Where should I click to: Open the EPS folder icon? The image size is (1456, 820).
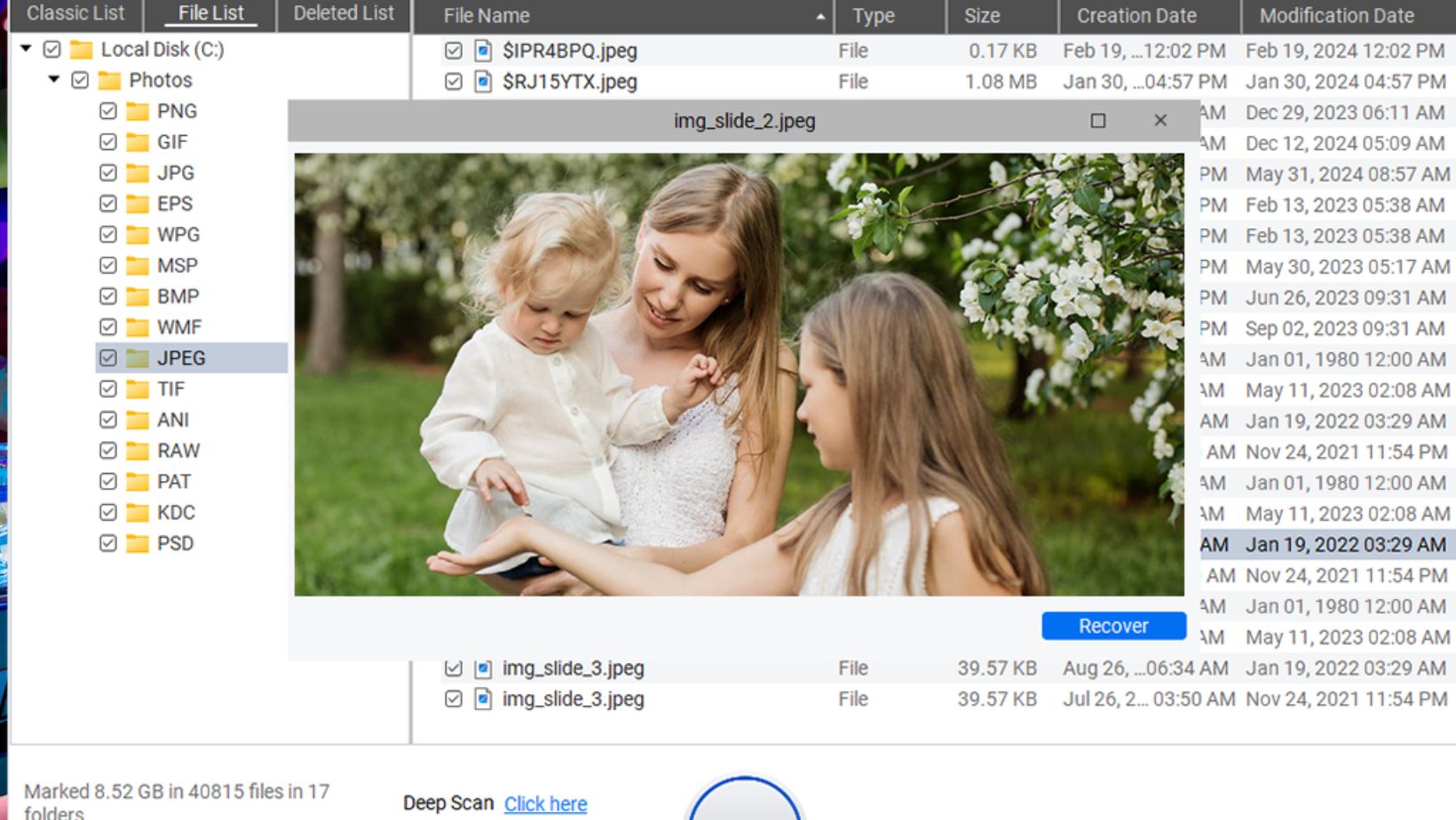(x=138, y=203)
